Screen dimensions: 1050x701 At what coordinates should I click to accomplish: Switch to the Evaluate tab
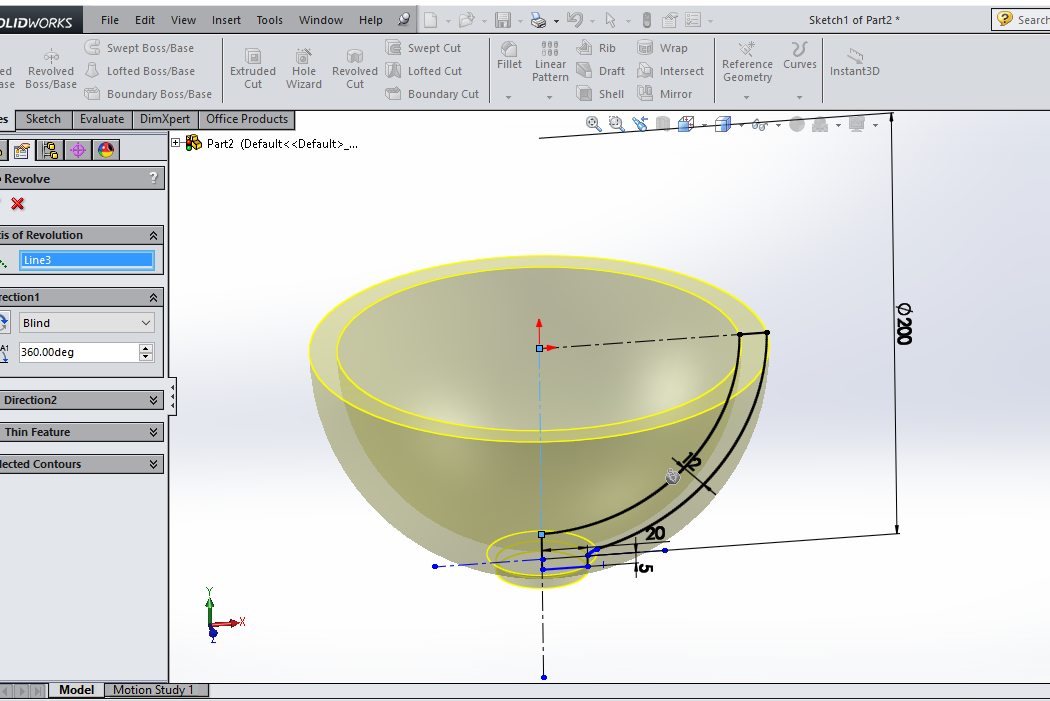pos(102,119)
